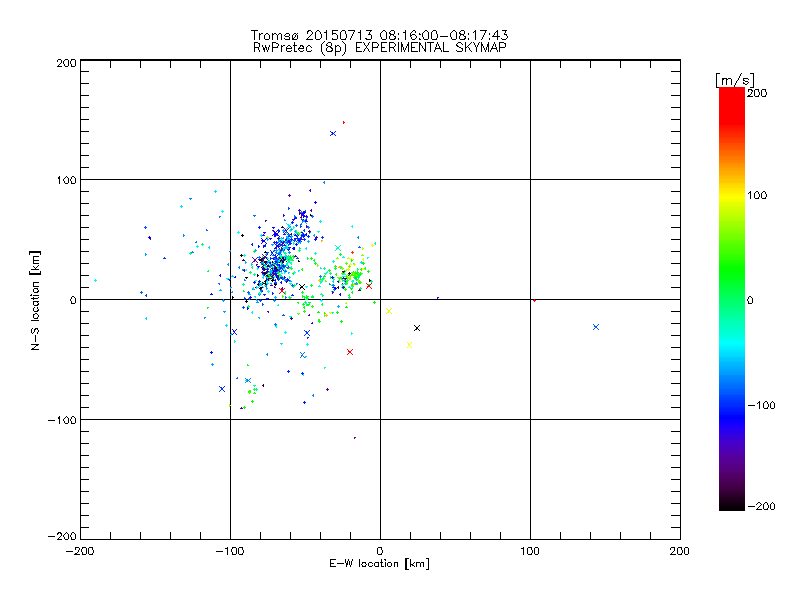This screenshot has height=600, width=800.
Task: Select the red point on the 100 km east gridline
Action: (x=534, y=301)
